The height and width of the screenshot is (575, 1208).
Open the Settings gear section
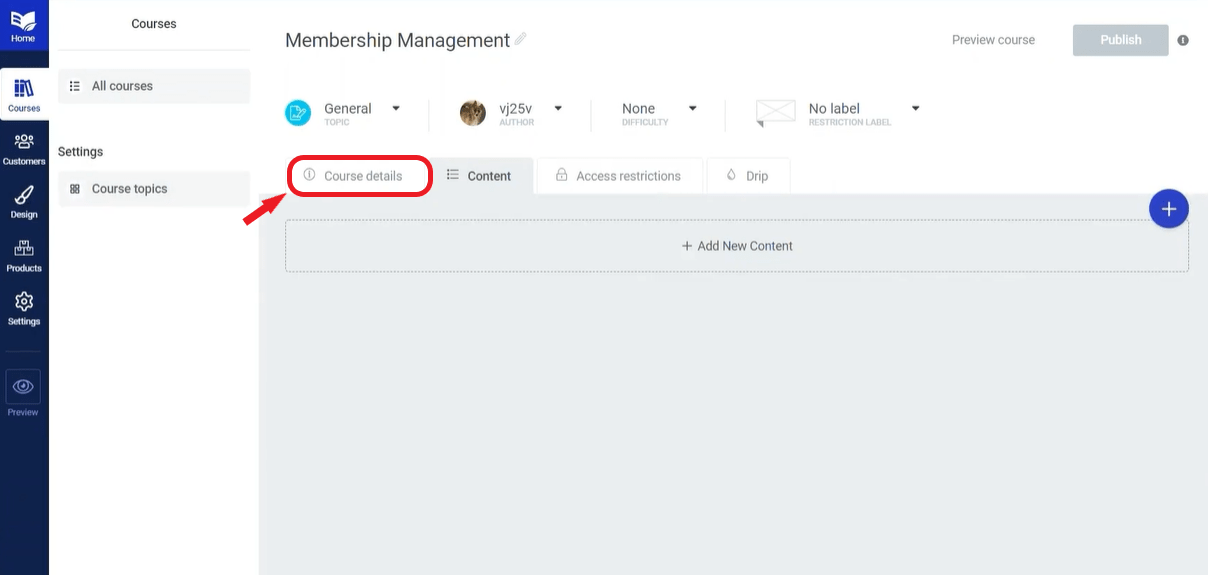[x=24, y=309]
